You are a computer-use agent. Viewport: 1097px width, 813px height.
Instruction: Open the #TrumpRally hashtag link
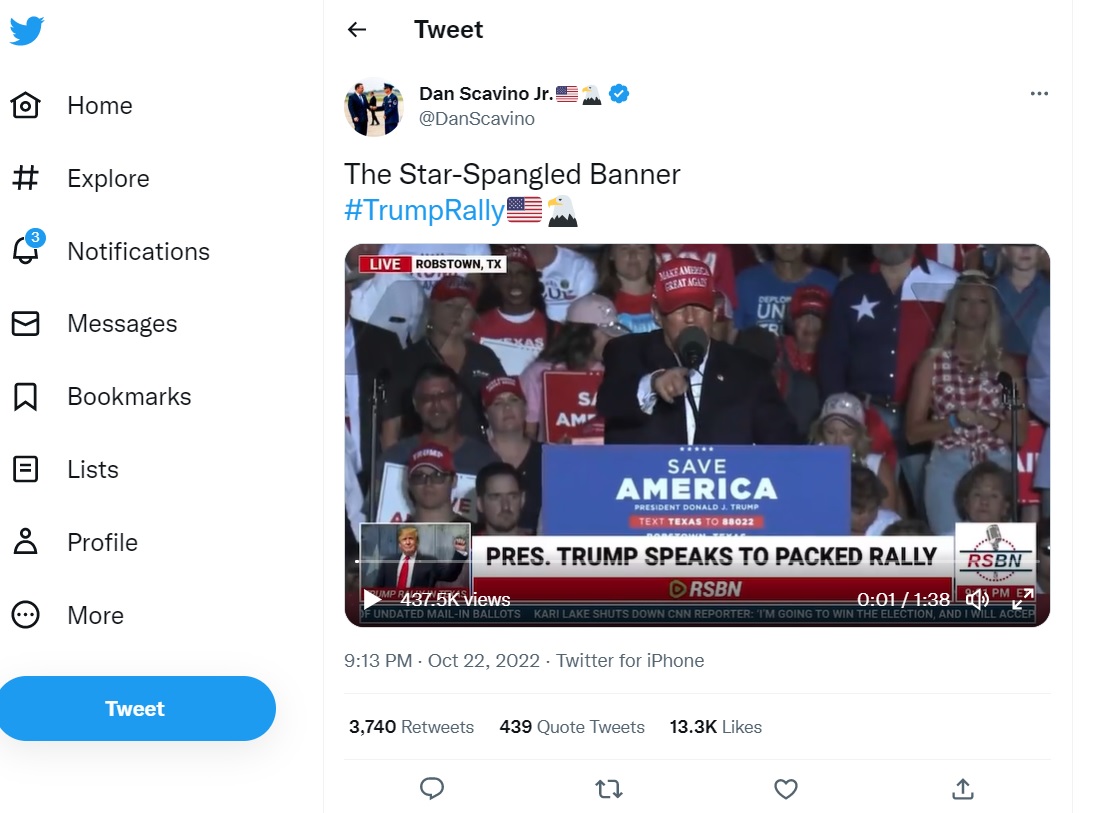420,211
